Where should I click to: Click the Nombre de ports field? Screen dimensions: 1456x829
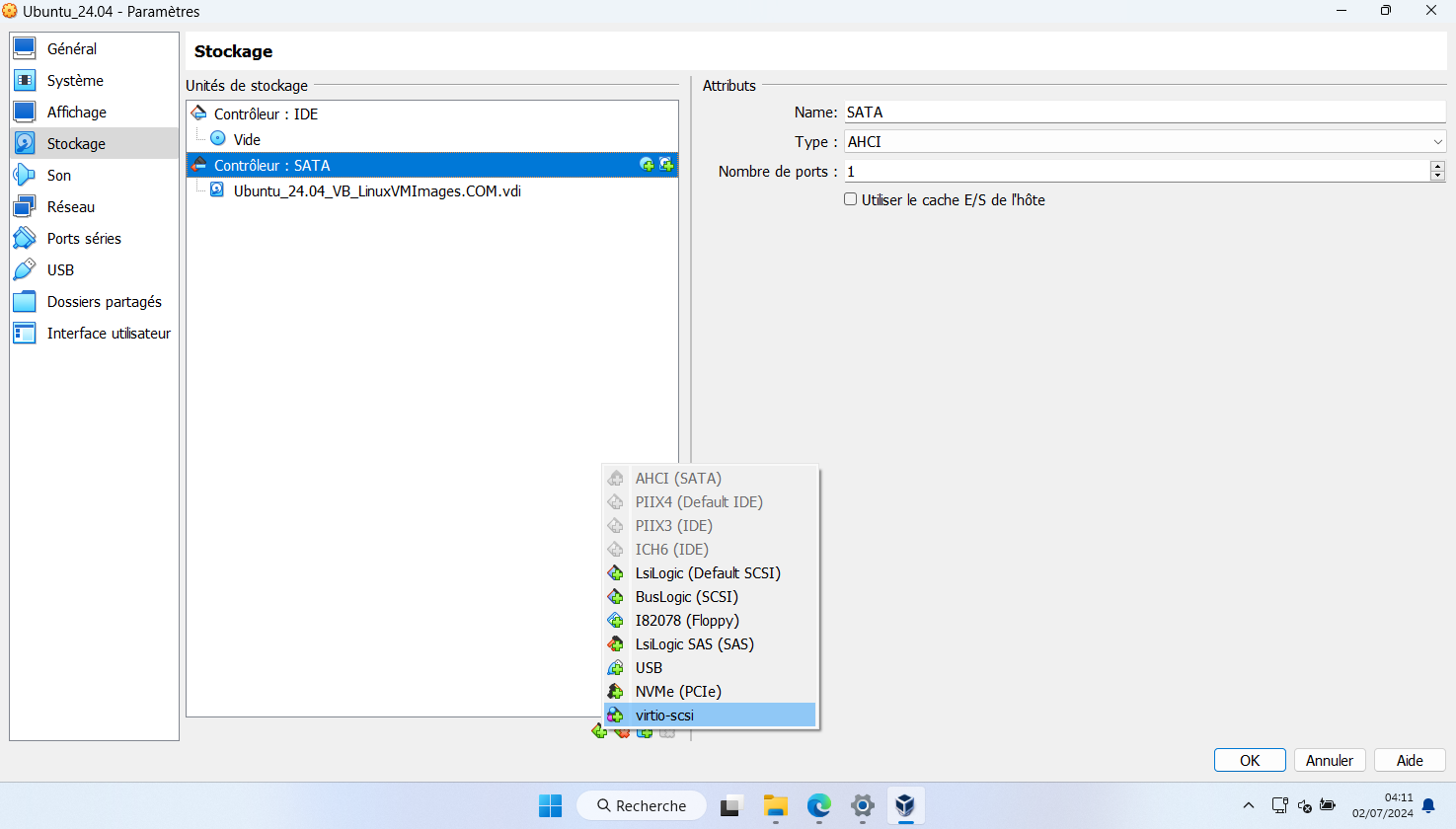click(x=1137, y=171)
